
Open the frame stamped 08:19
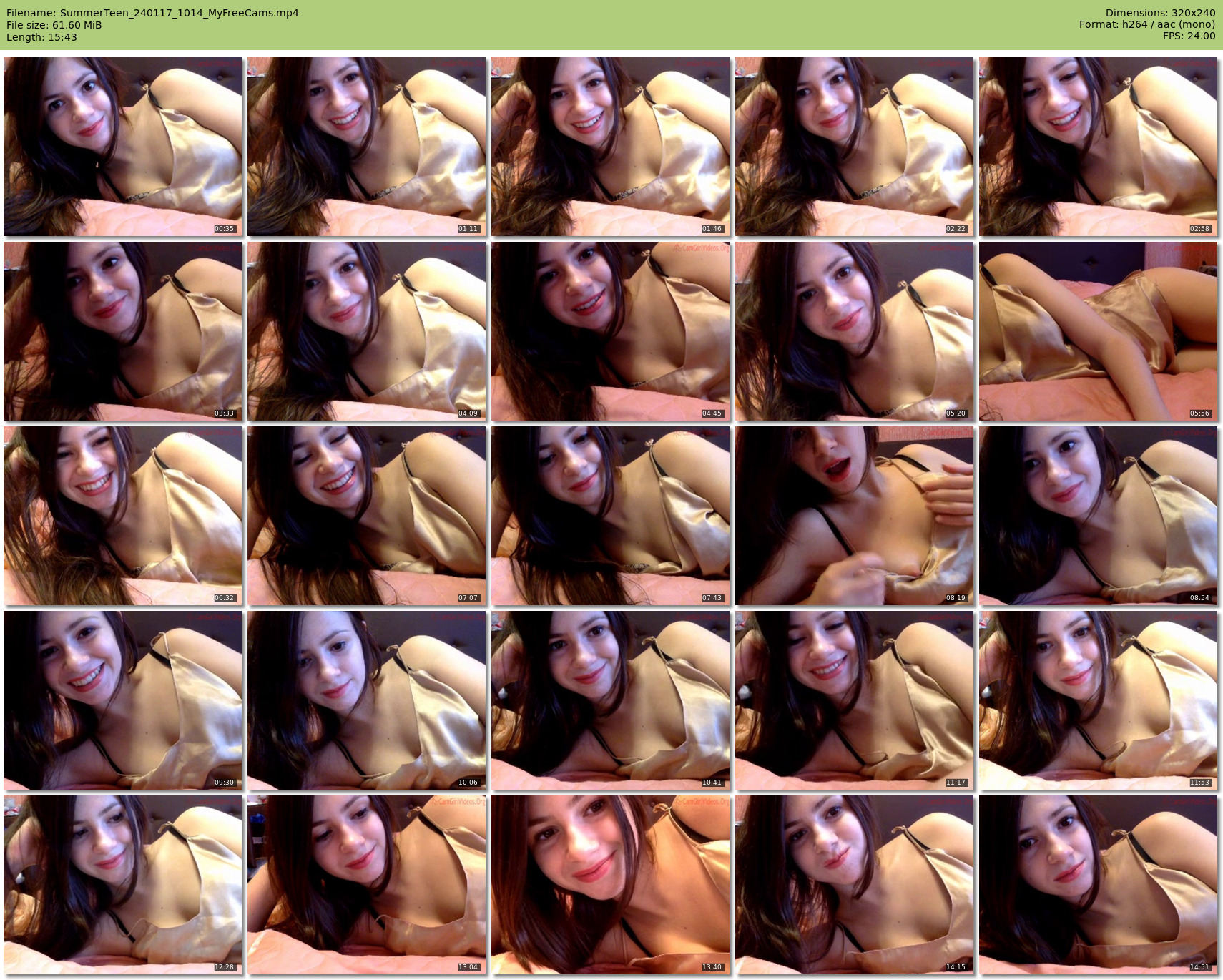[855, 516]
